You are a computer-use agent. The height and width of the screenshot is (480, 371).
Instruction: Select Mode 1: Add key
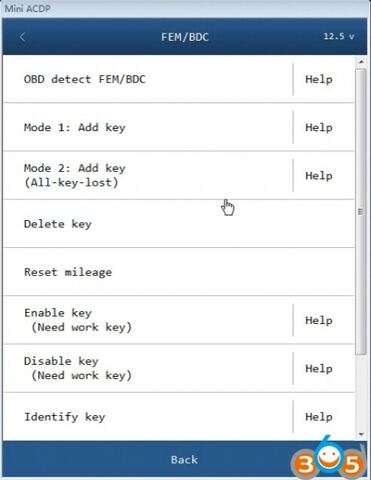tap(148, 127)
